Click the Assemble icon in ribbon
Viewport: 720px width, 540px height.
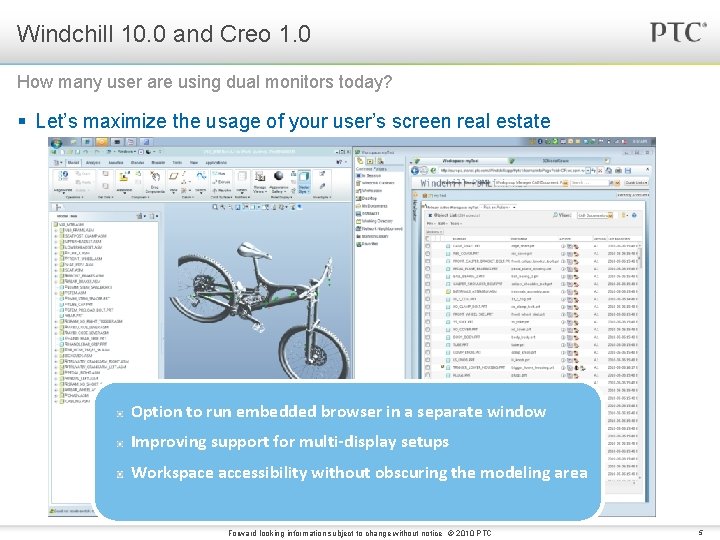124,178
